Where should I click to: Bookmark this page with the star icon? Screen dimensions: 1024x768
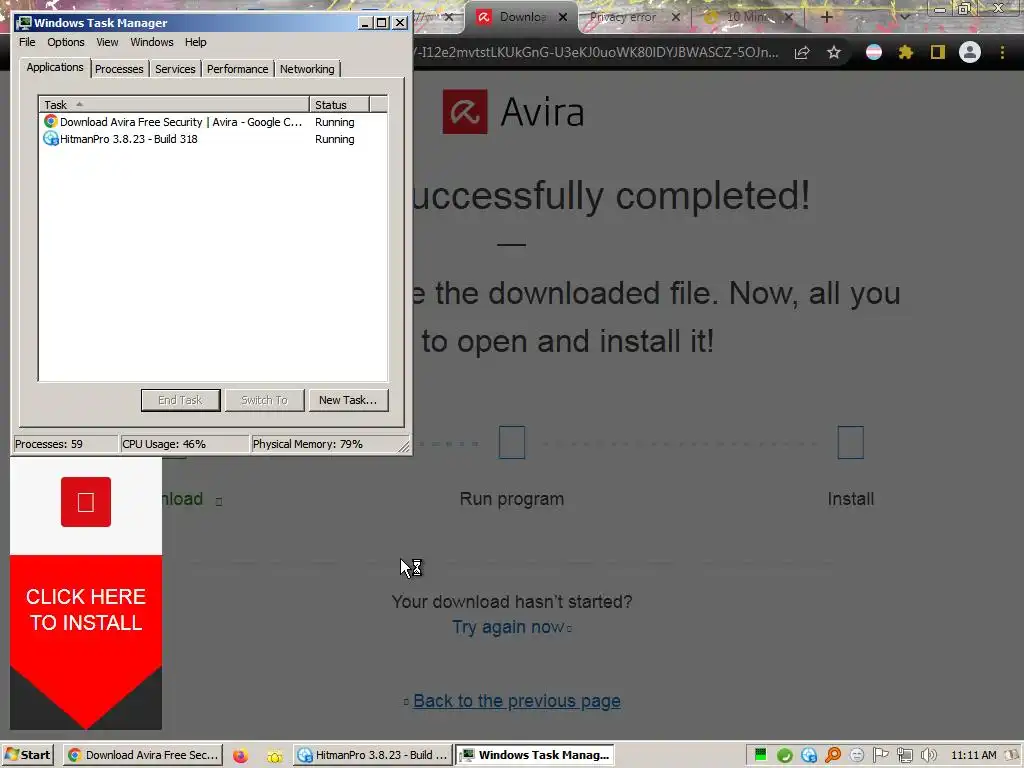(834, 52)
